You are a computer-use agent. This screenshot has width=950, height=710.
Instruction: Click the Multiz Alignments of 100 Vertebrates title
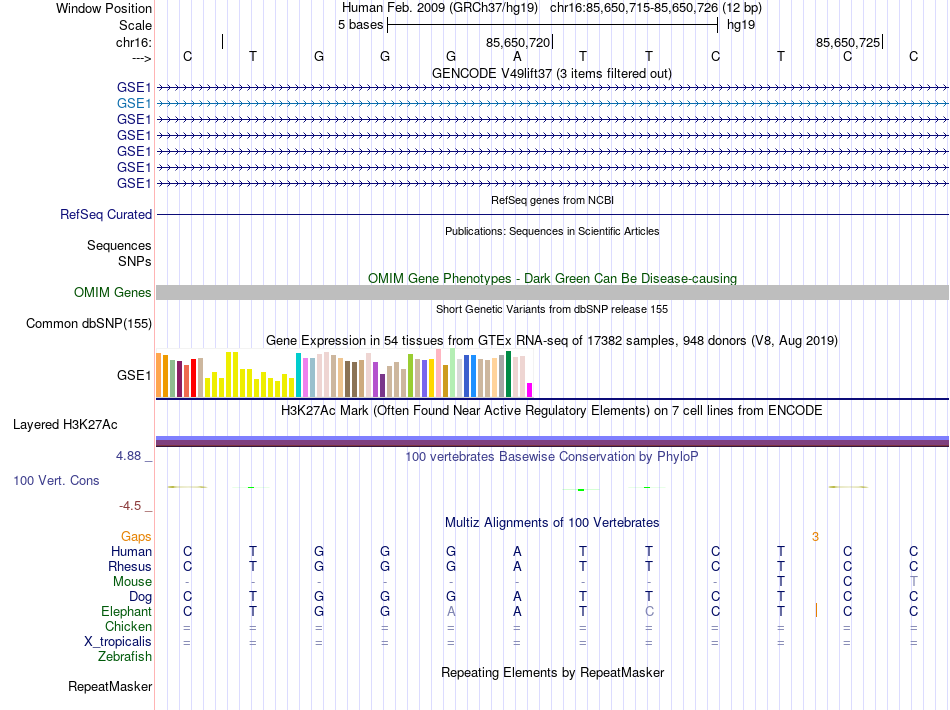pos(552,522)
